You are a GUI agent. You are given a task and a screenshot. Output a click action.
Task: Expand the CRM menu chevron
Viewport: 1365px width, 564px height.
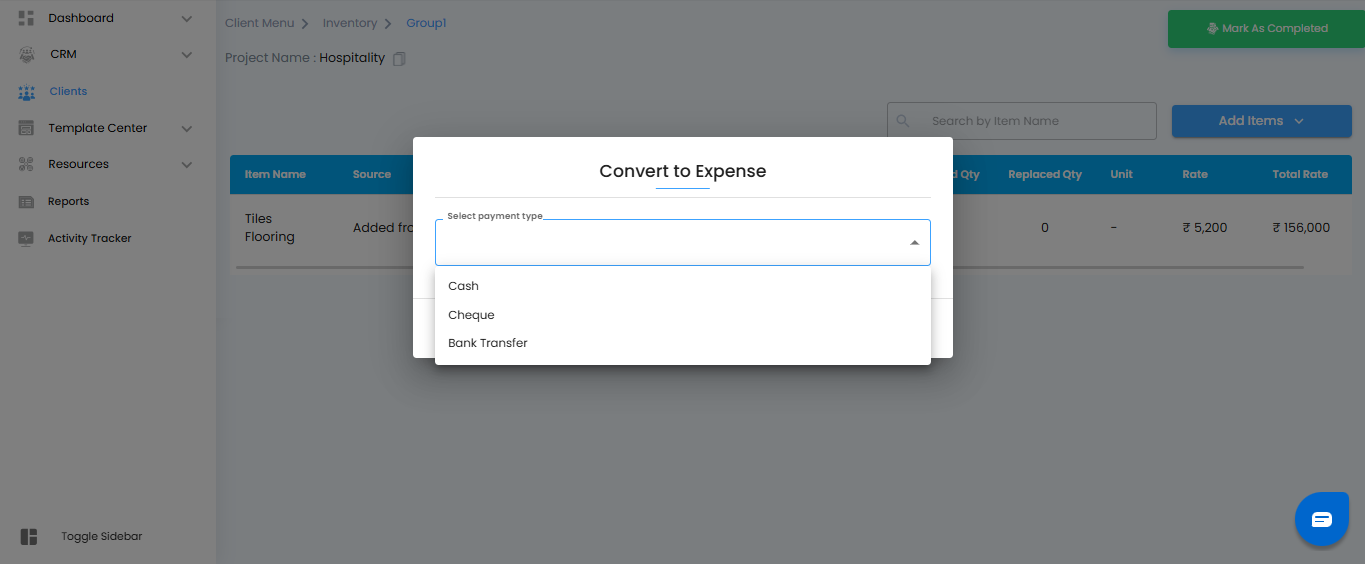186,54
